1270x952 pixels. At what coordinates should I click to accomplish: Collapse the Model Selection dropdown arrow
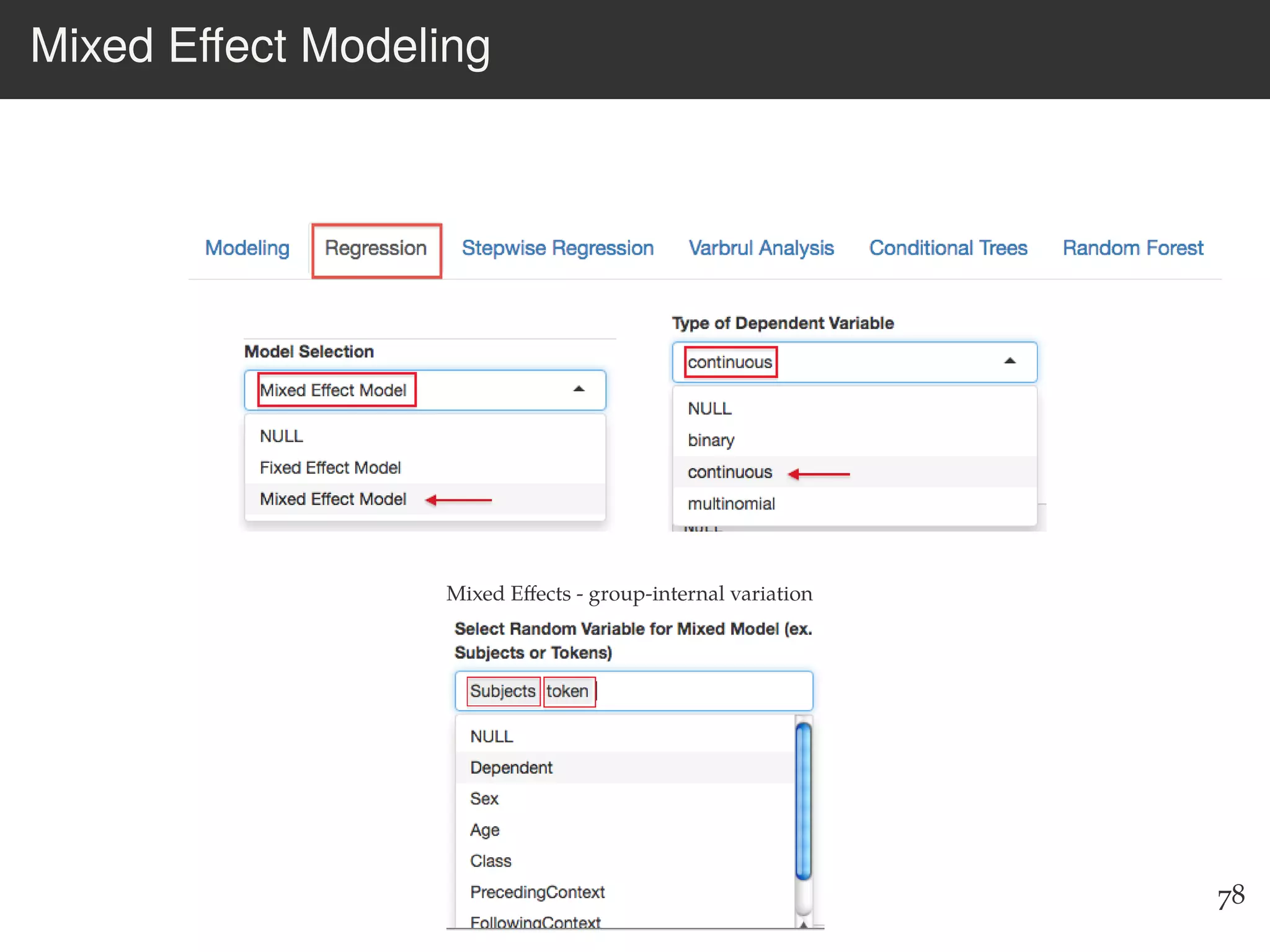point(579,389)
